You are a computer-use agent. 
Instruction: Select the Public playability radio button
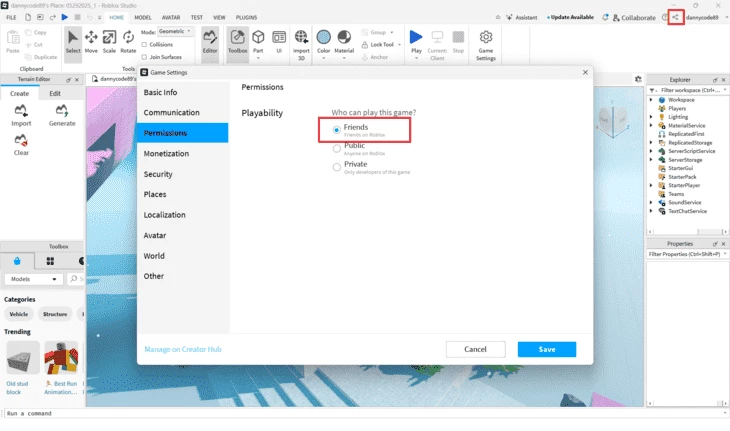click(337, 148)
